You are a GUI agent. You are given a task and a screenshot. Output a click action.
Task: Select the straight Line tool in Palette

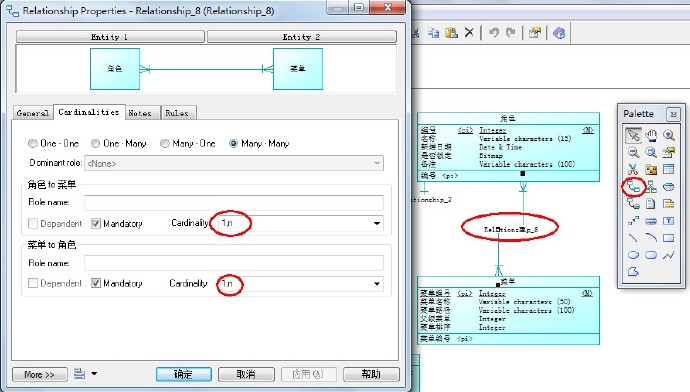click(x=633, y=238)
